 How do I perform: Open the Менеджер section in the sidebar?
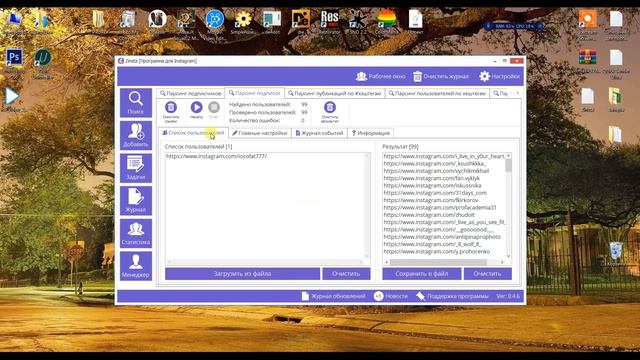(136, 266)
